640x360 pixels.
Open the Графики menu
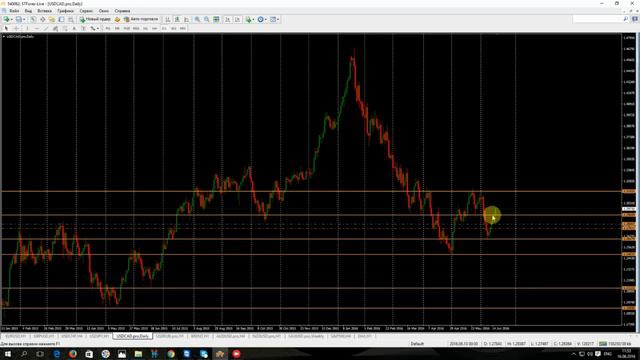click(65, 11)
